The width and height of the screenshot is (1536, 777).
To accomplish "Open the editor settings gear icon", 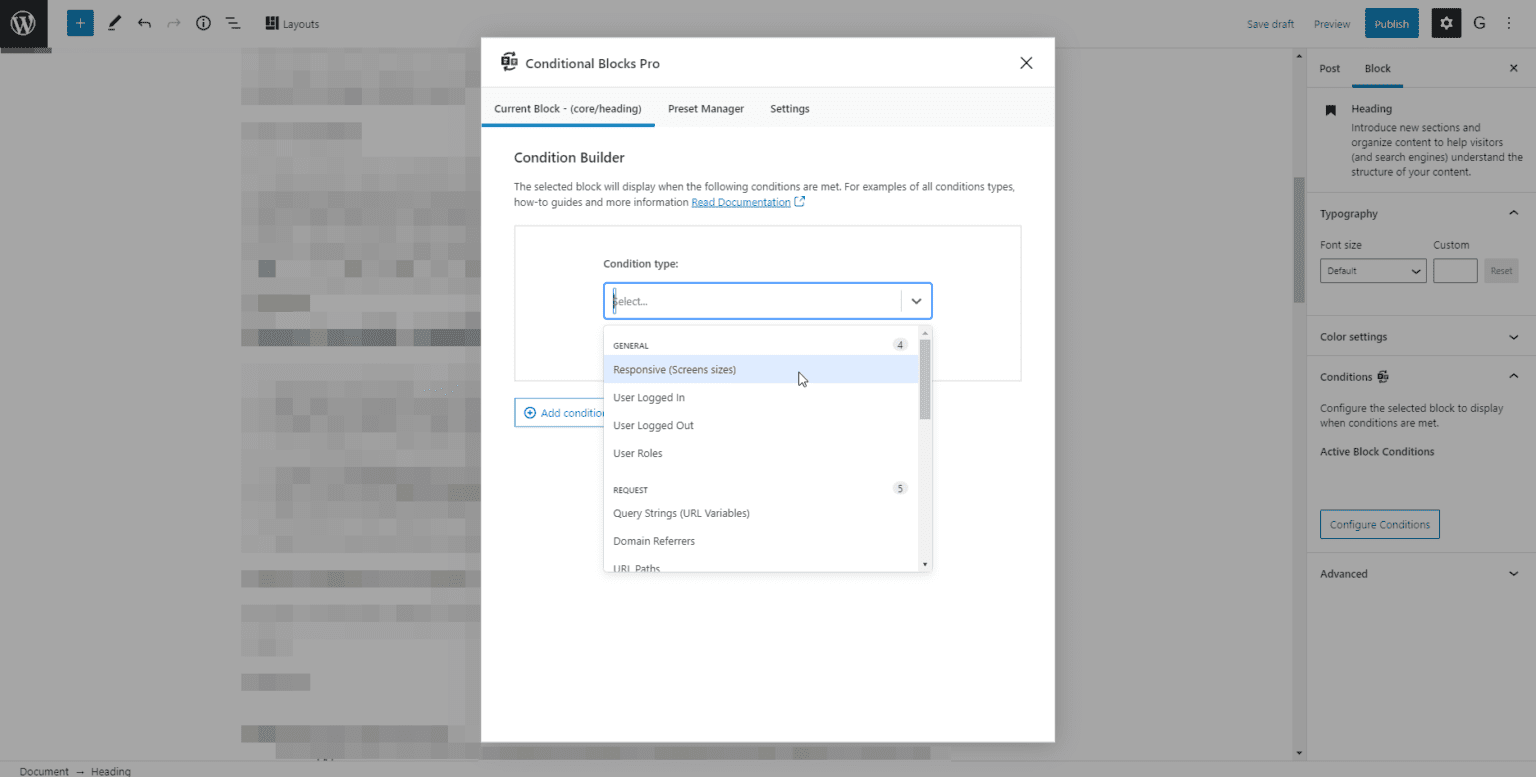I will pyautogui.click(x=1446, y=22).
